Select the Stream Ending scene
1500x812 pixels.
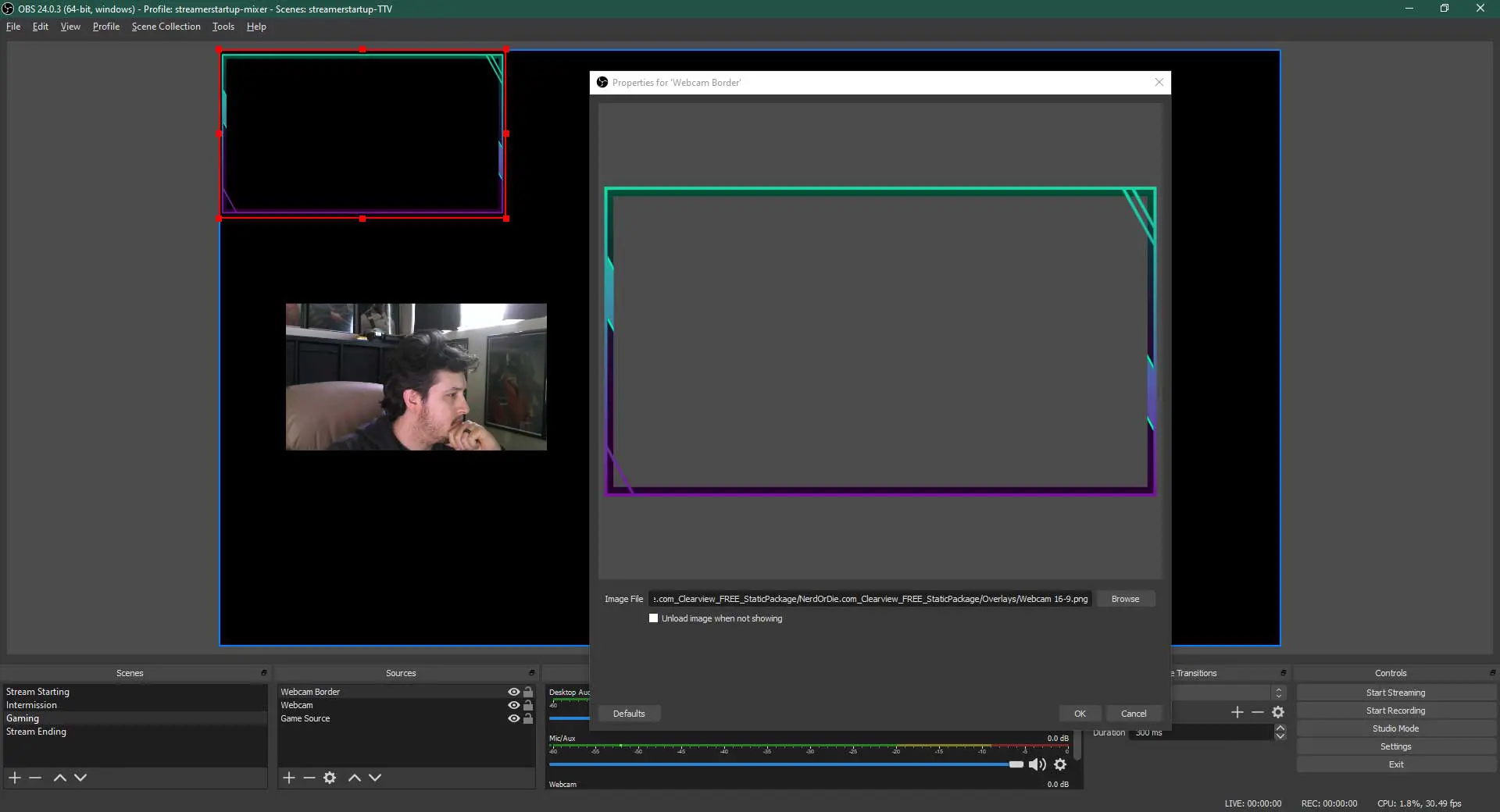pyautogui.click(x=135, y=732)
